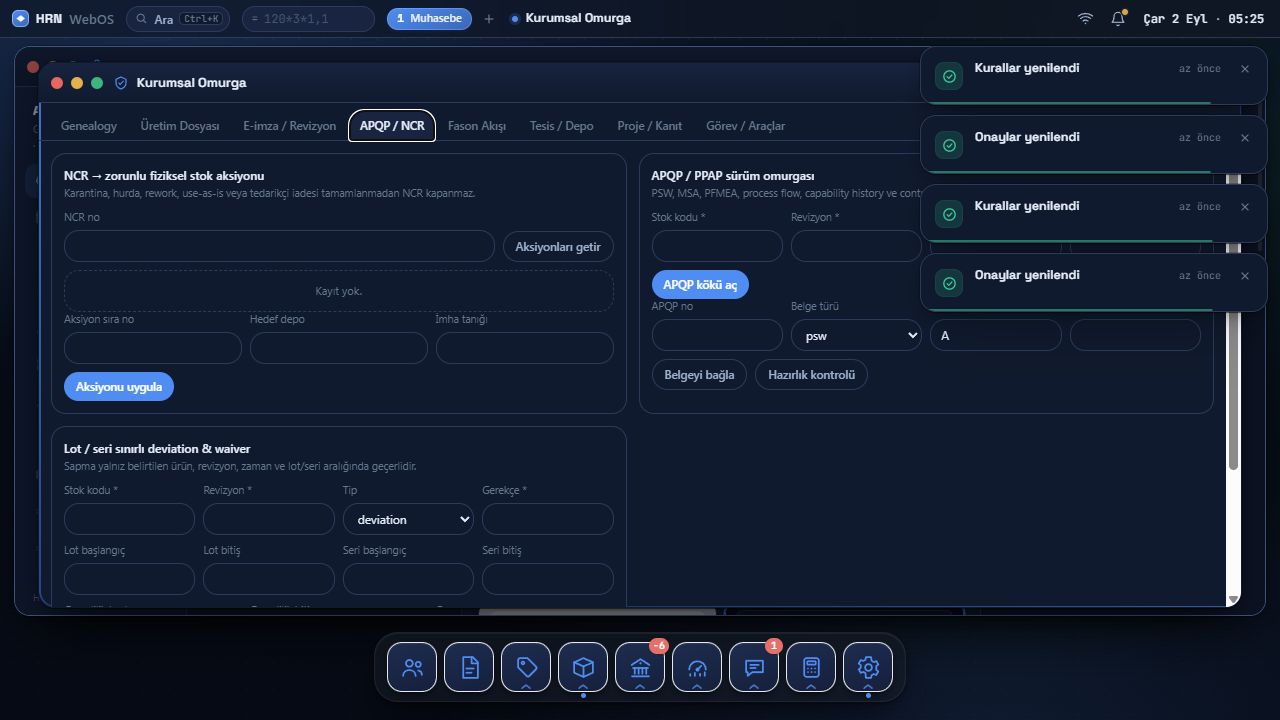Dismiss the last 'Onaylar yenilendi' notification
This screenshot has height=720, width=1280.
(1245, 276)
